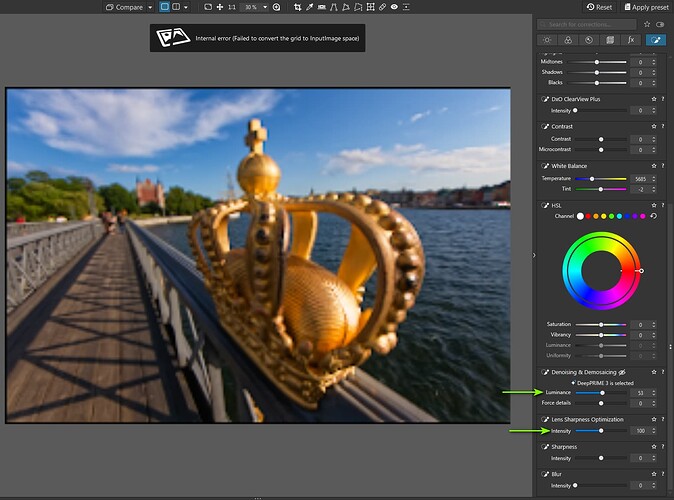The width and height of the screenshot is (674, 500).
Task: Select single image view mode icon
Action: (165, 7)
